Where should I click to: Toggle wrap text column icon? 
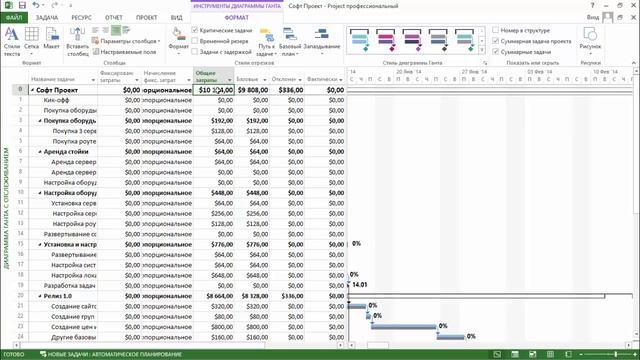(x=126, y=30)
